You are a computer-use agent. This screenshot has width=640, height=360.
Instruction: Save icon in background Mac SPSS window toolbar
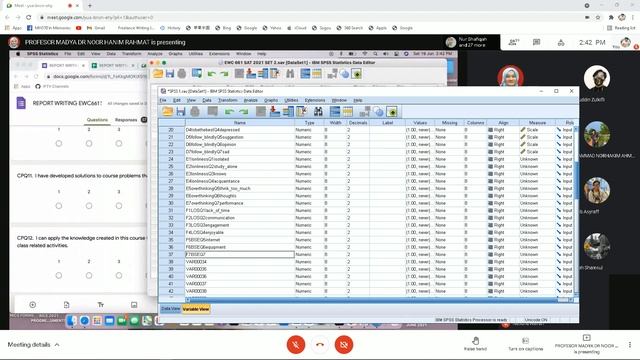170,73
